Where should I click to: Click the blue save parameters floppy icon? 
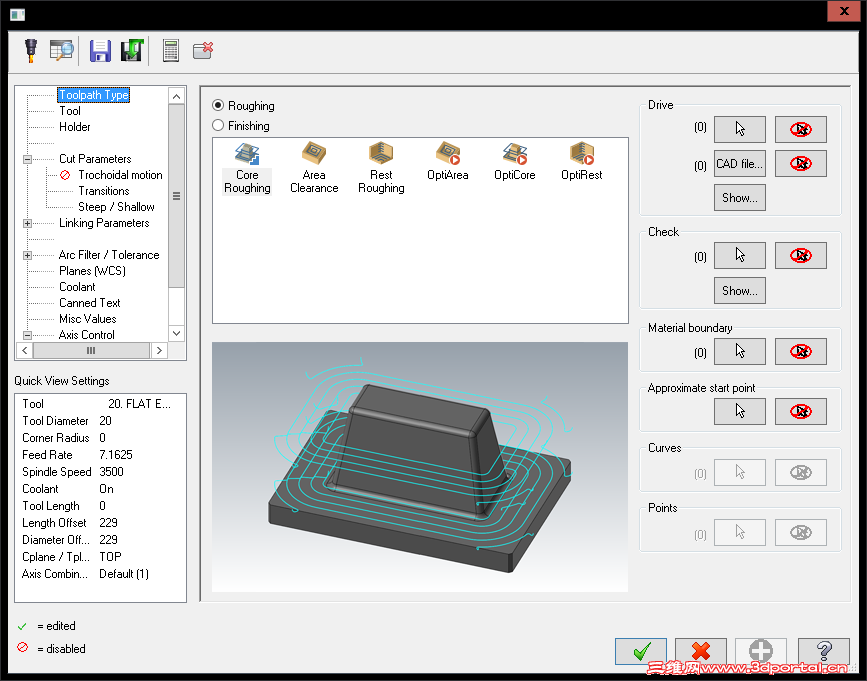click(x=100, y=51)
